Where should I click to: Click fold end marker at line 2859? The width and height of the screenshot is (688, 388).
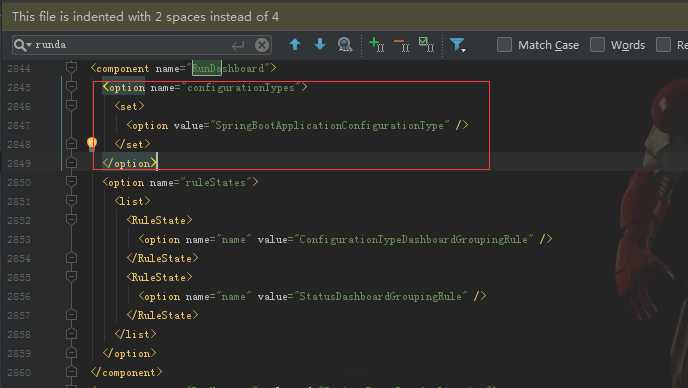pyautogui.click(x=71, y=353)
